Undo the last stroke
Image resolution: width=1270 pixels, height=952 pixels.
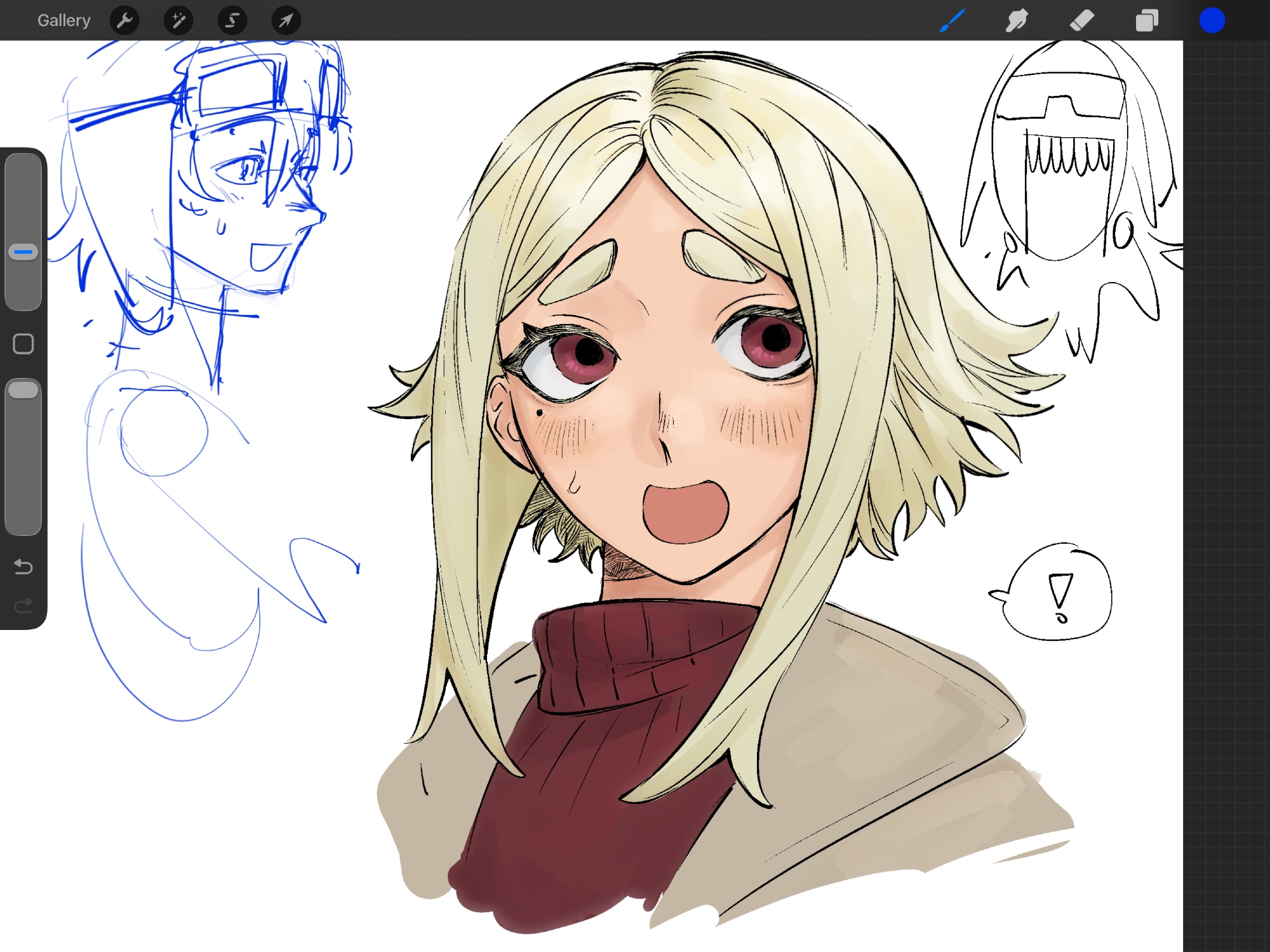coord(23,566)
